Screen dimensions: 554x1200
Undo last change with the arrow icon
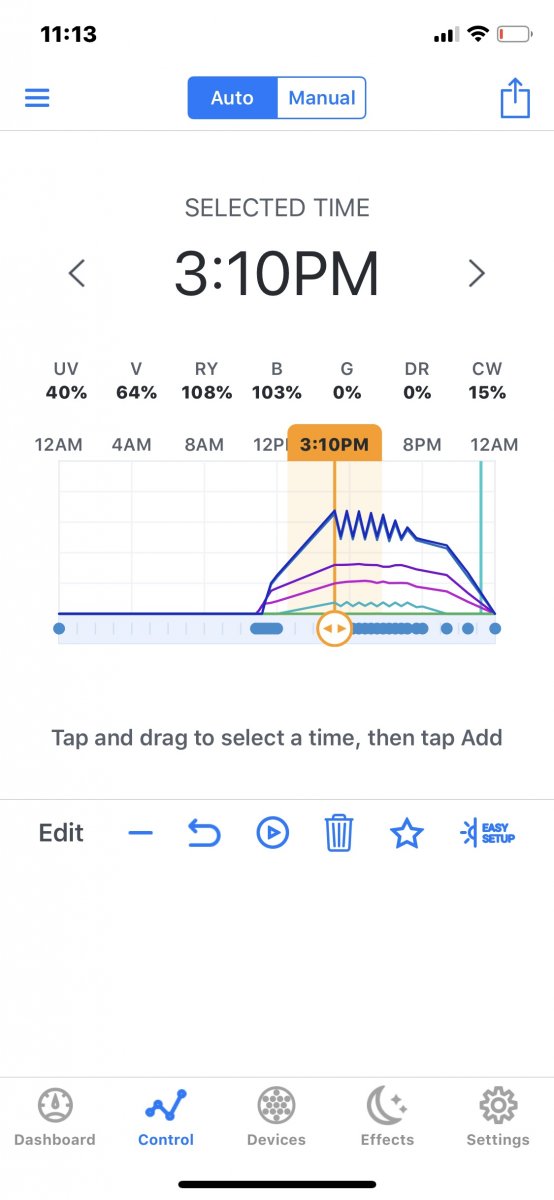pos(204,833)
